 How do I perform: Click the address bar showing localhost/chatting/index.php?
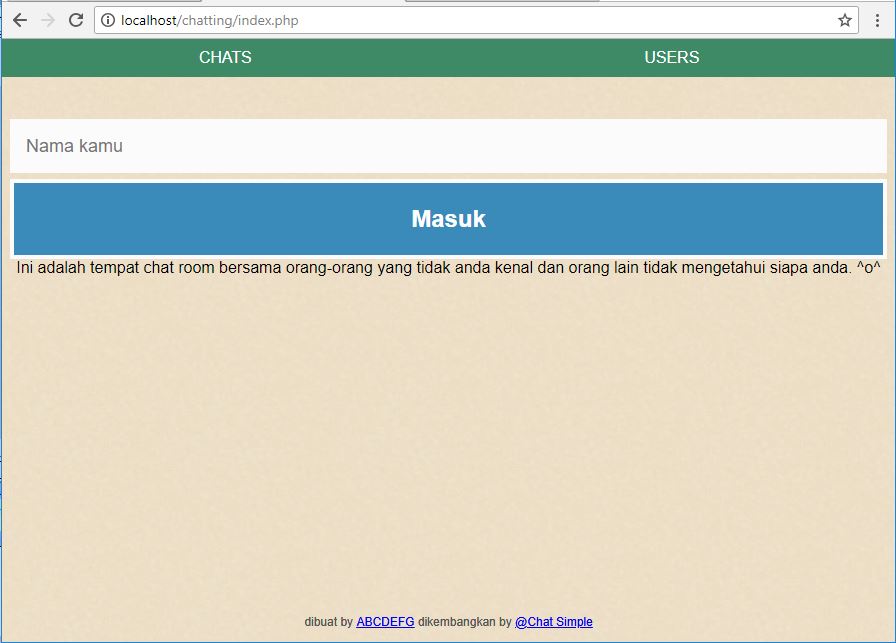pos(470,20)
